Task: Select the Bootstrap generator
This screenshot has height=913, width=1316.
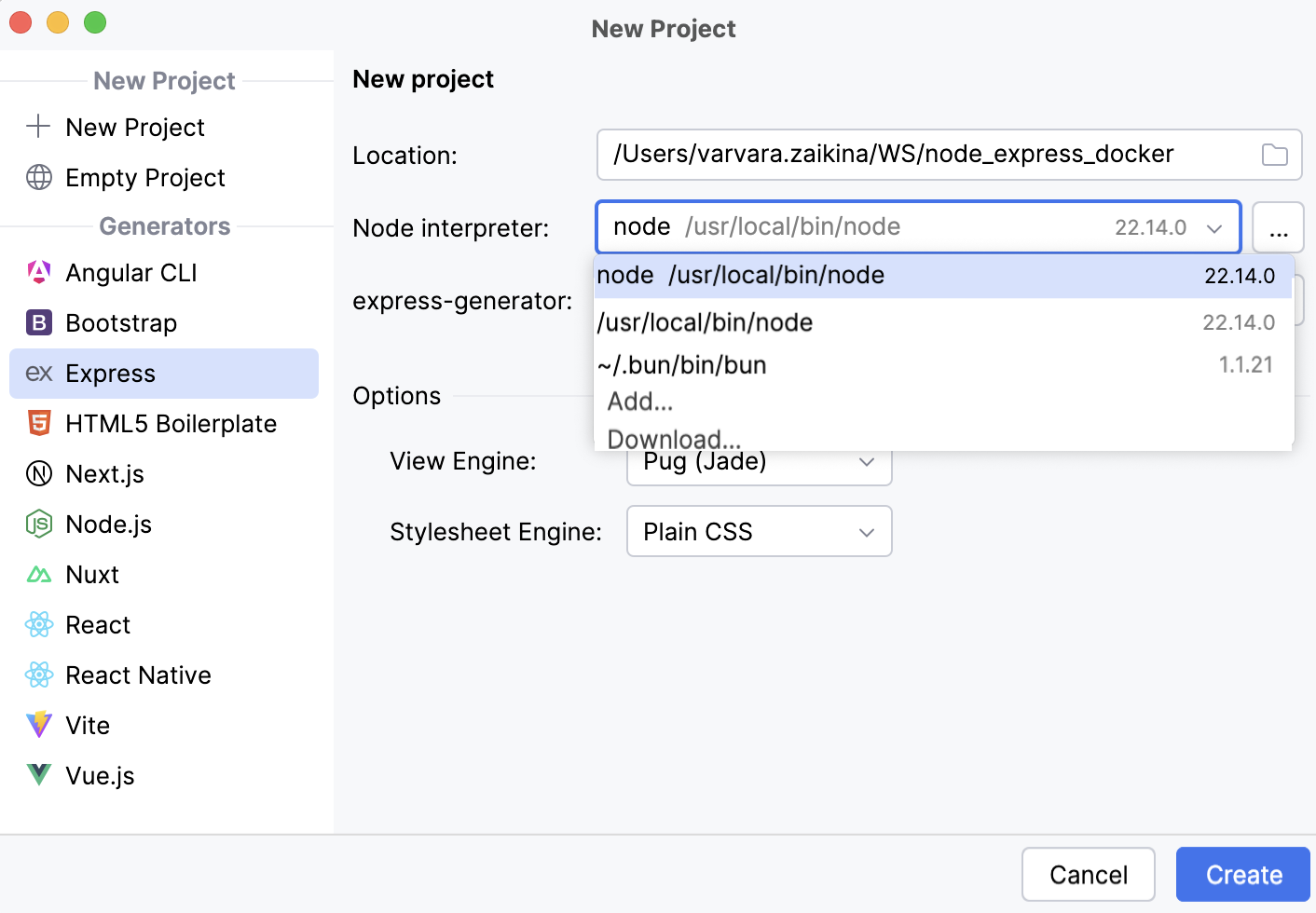Action: [121, 322]
